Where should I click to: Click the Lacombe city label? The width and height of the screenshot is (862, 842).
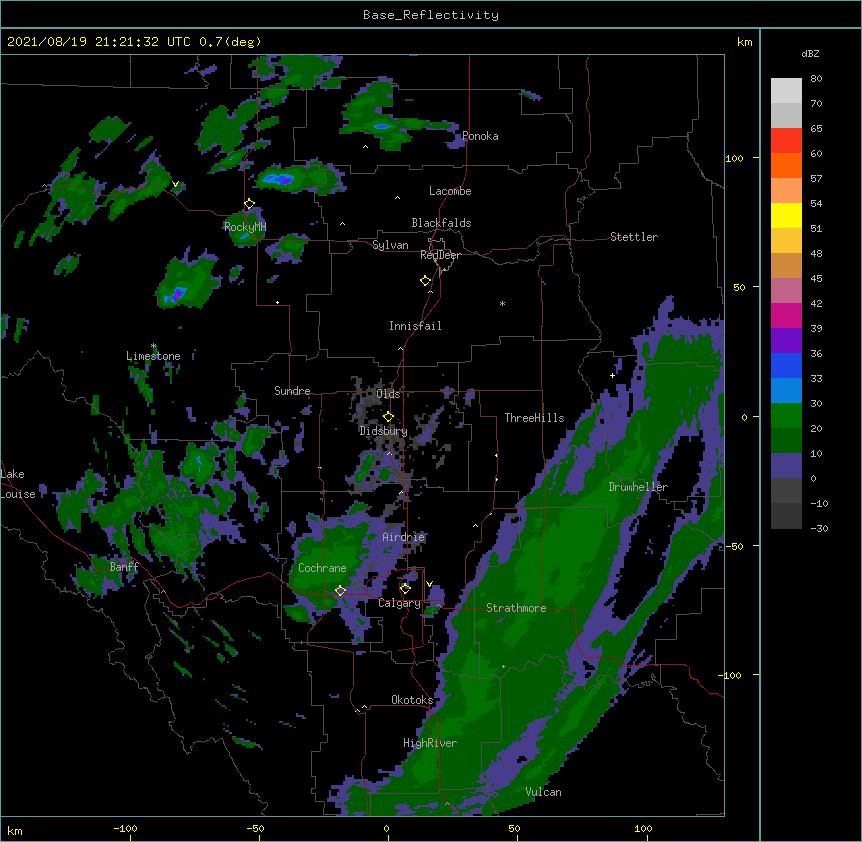[x=450, y=191]
